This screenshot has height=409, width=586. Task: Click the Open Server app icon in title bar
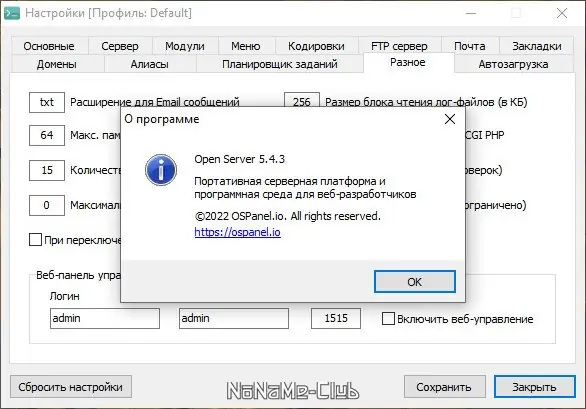(12, 13)
